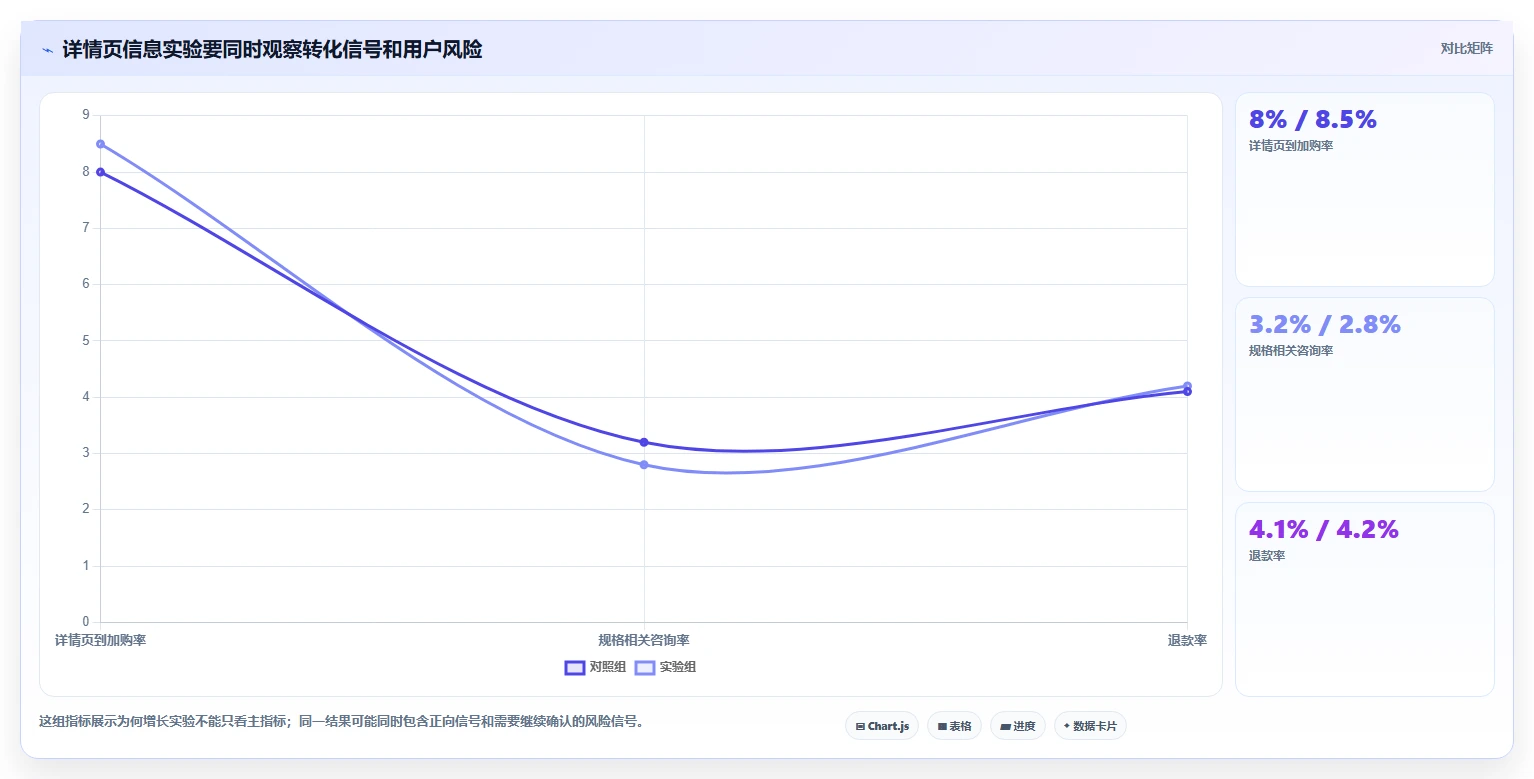Click the x-axis label 退款率
1534x779 pixels.
point(1187,640)
